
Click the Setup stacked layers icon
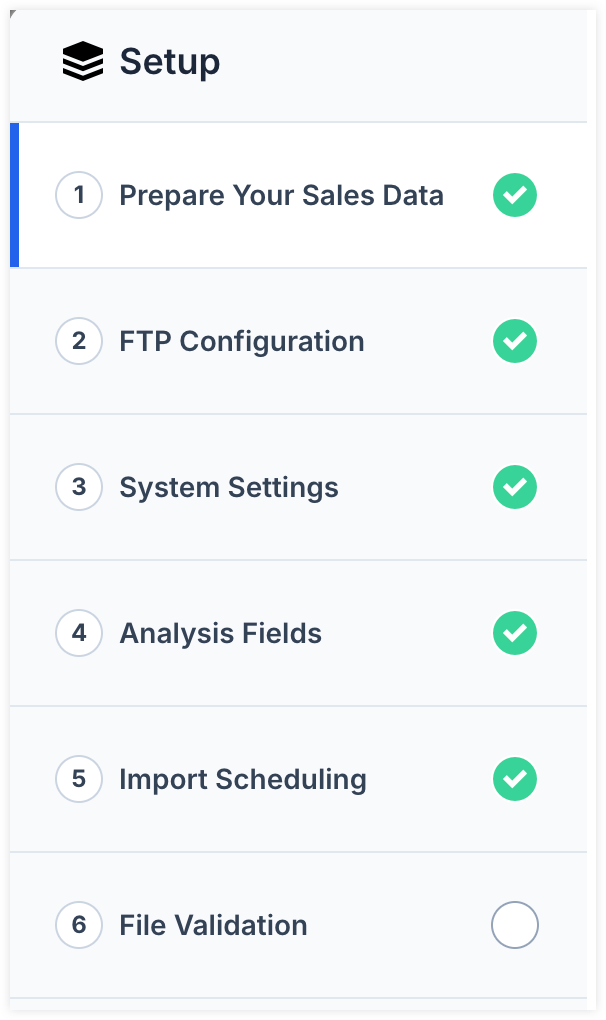point(82,62)
